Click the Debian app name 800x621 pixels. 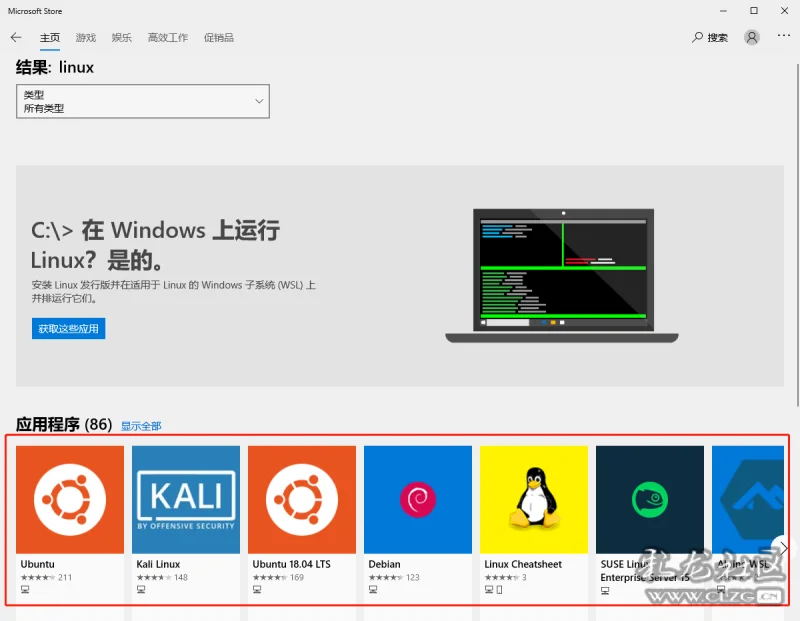pyautogui.click(x=384, y=564)
